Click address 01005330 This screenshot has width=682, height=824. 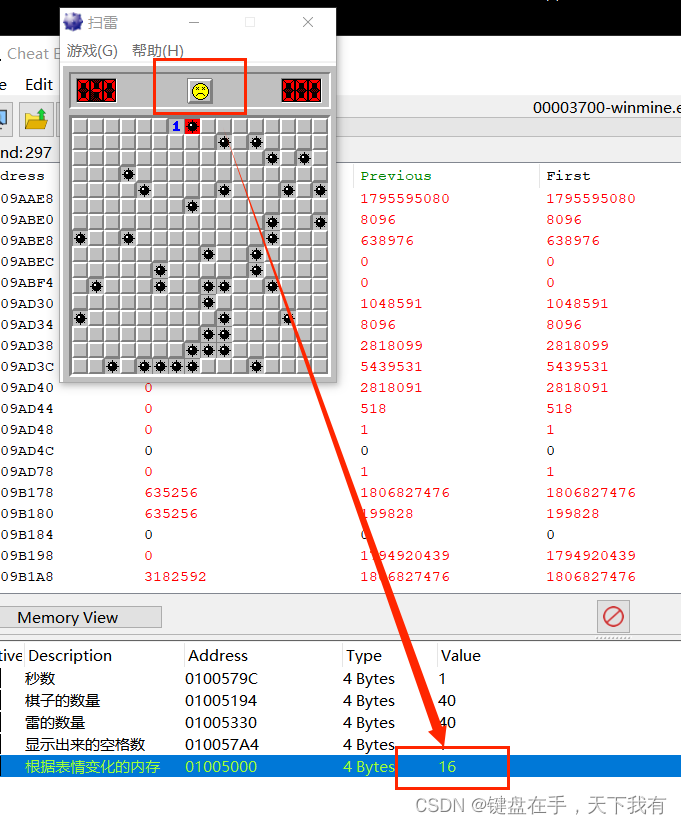click(x=221, y=723)
